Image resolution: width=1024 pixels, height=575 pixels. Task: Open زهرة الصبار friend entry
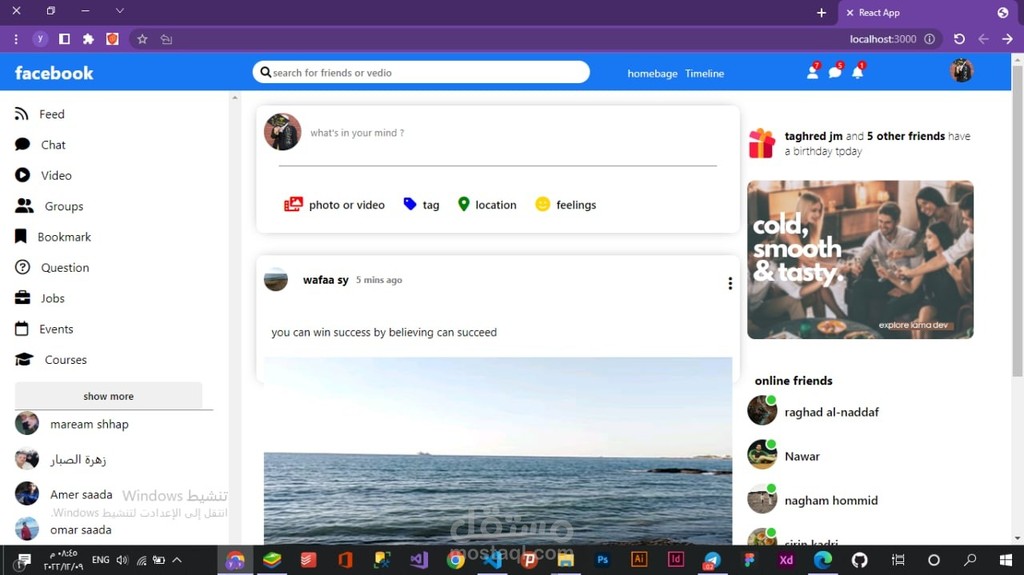61,459
